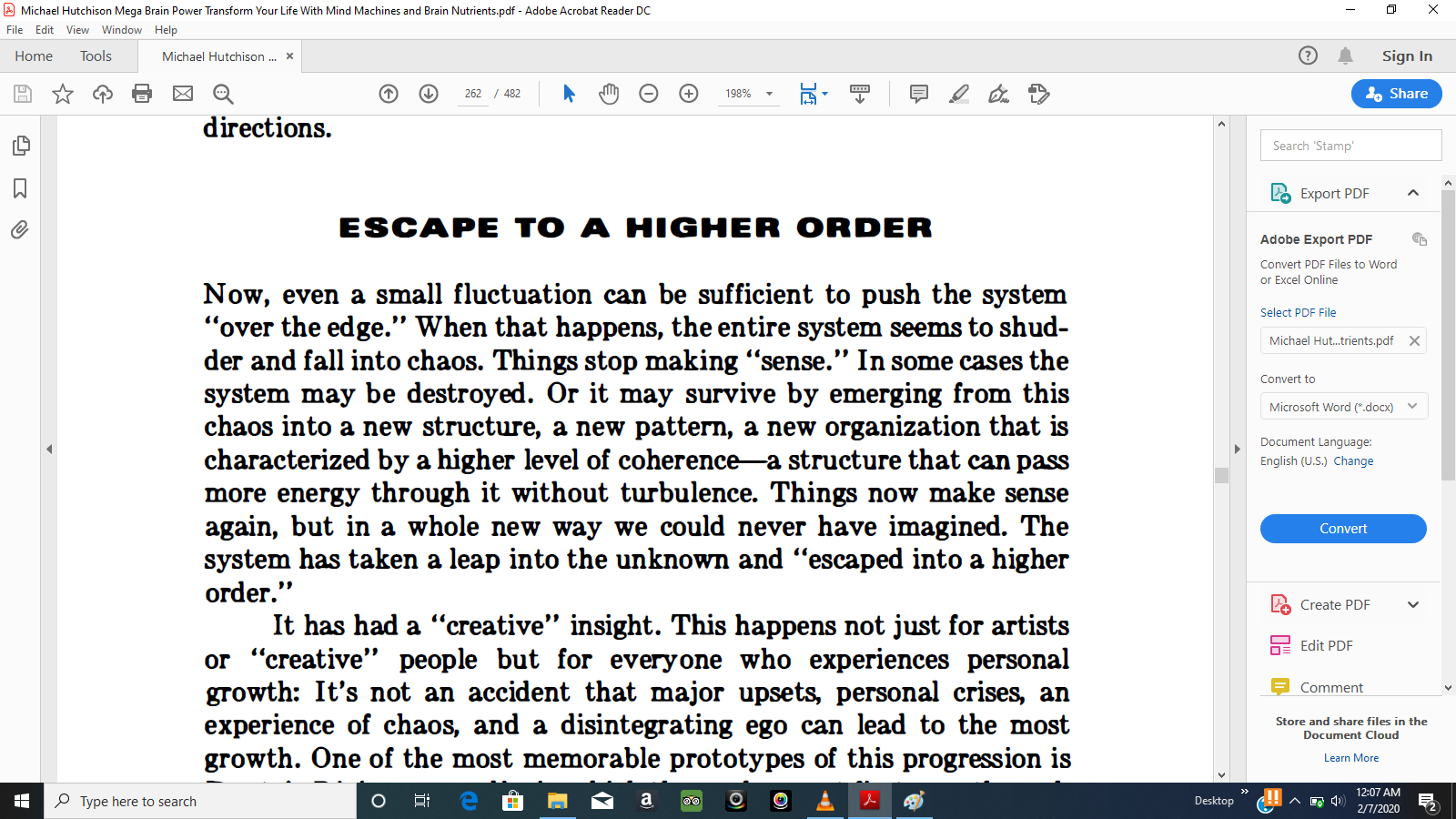Click the volume speaker tray icon
The width and height of the screenshot is (1456, 819).
click(1337, 802)
